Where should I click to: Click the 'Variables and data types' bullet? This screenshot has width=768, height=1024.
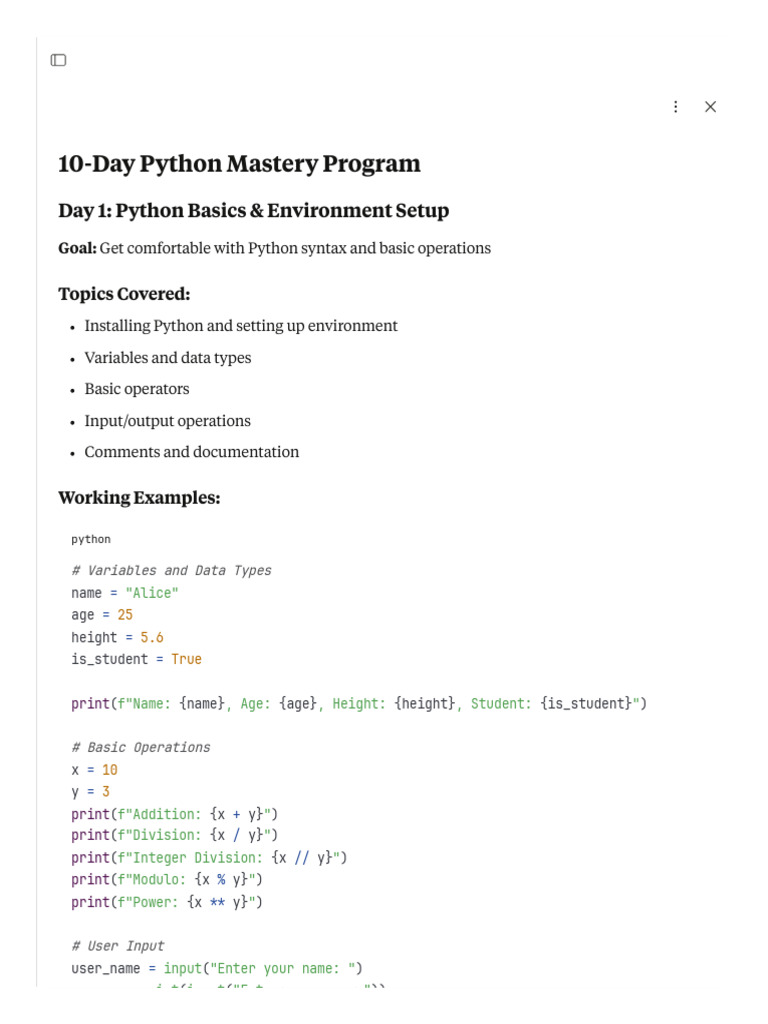click(x=167, y=357)
